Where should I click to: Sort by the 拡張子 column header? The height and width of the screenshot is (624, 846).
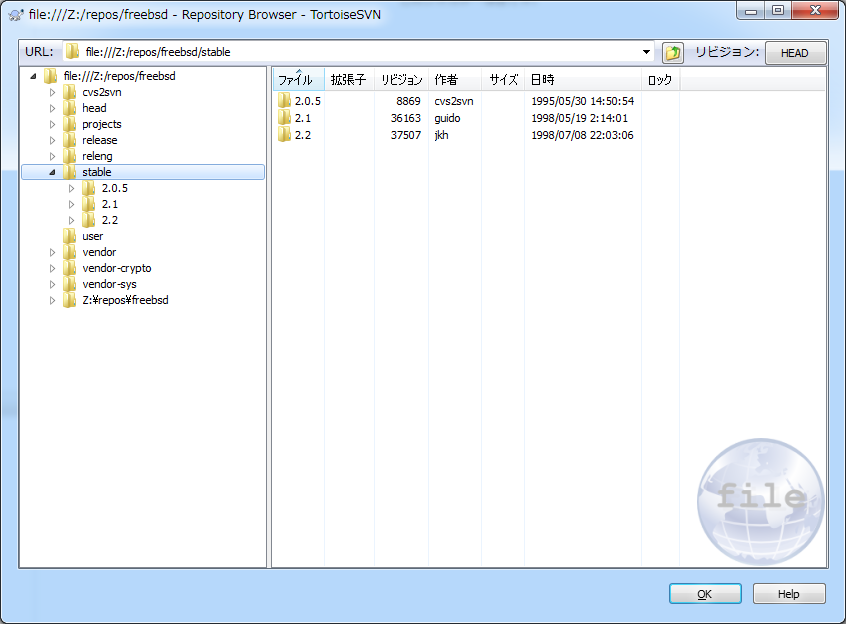[x=349, y=80]
